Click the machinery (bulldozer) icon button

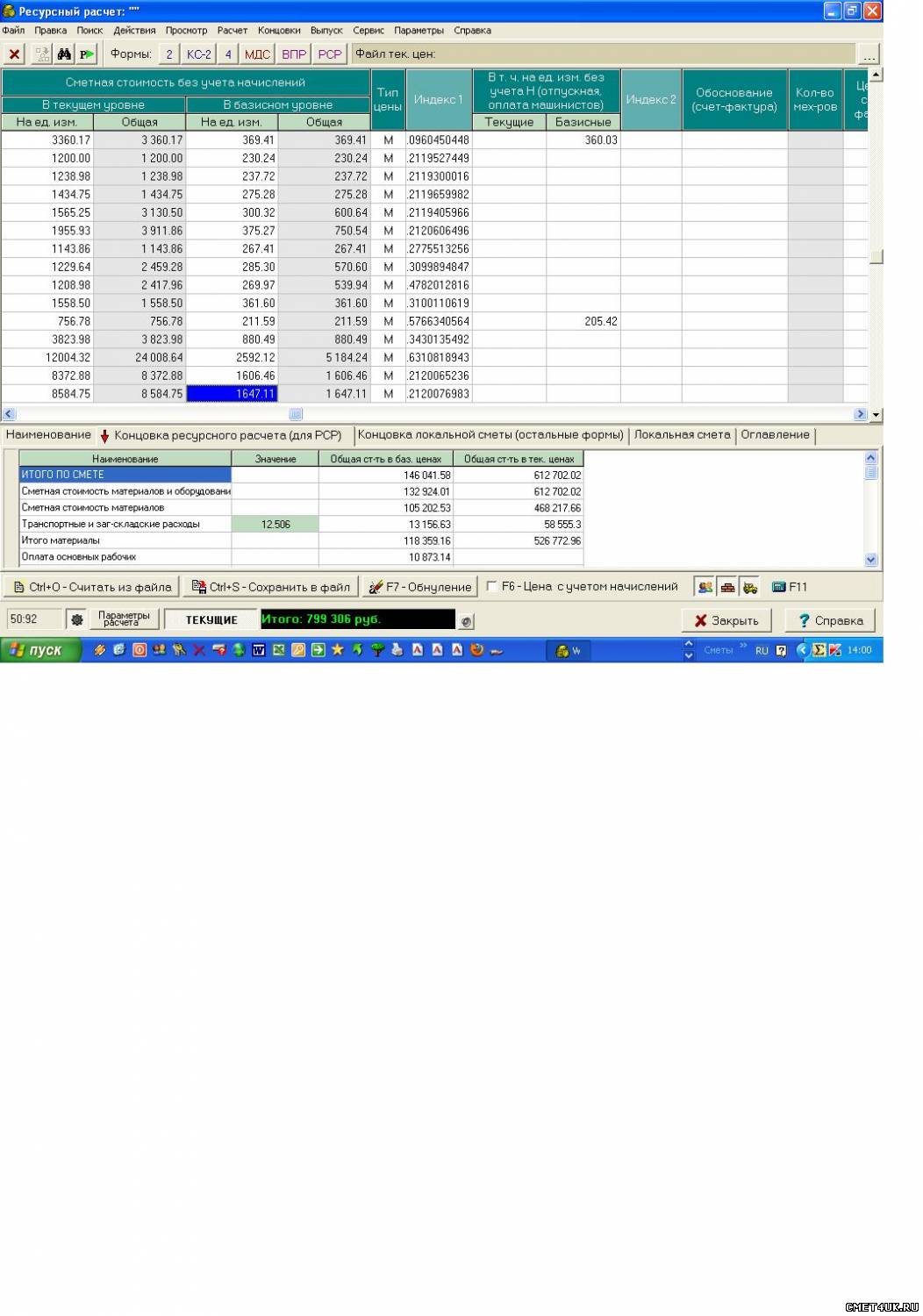(749, 587)
